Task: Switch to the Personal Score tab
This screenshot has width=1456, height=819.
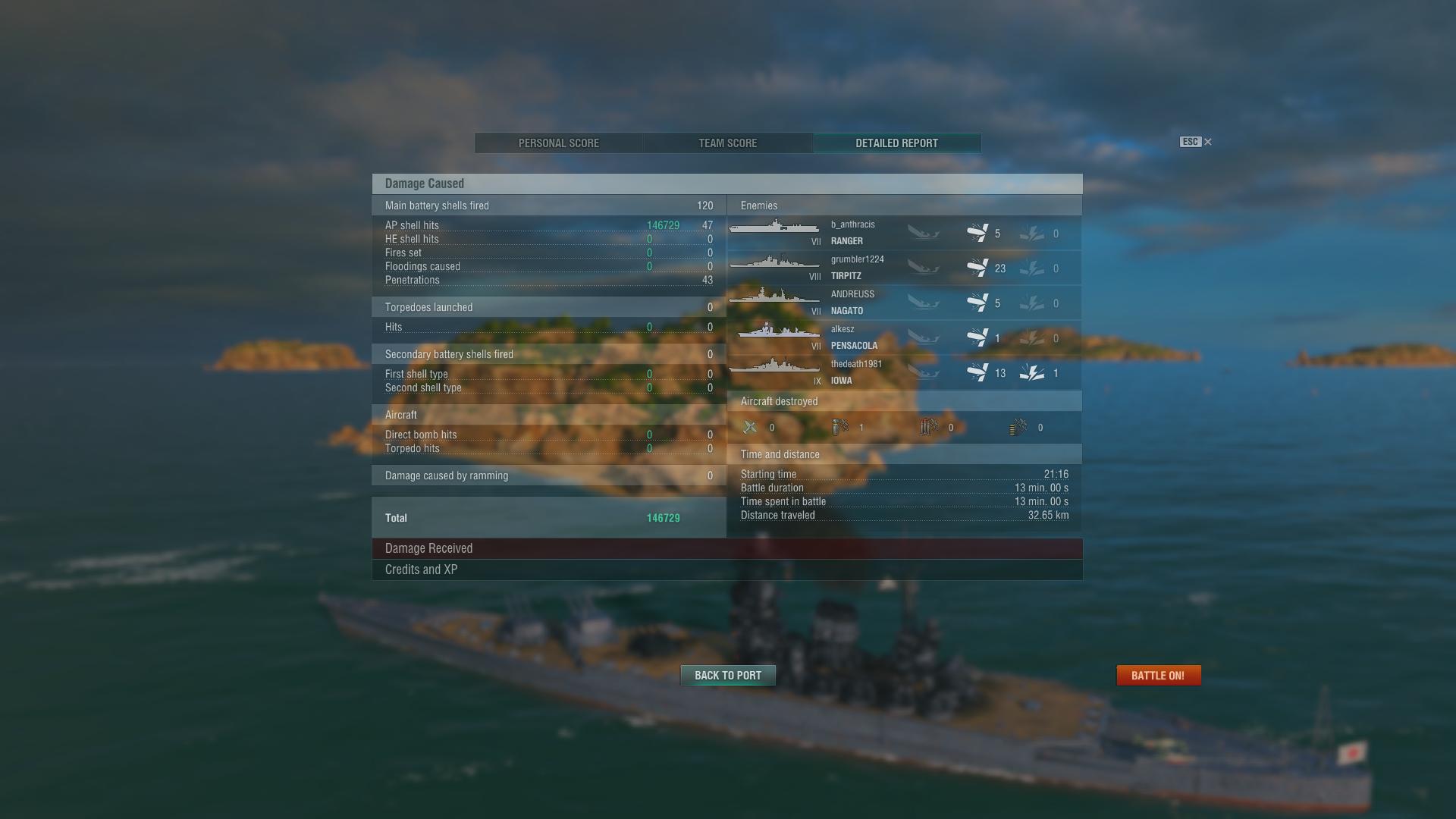Action: click(x=559, y=143)
